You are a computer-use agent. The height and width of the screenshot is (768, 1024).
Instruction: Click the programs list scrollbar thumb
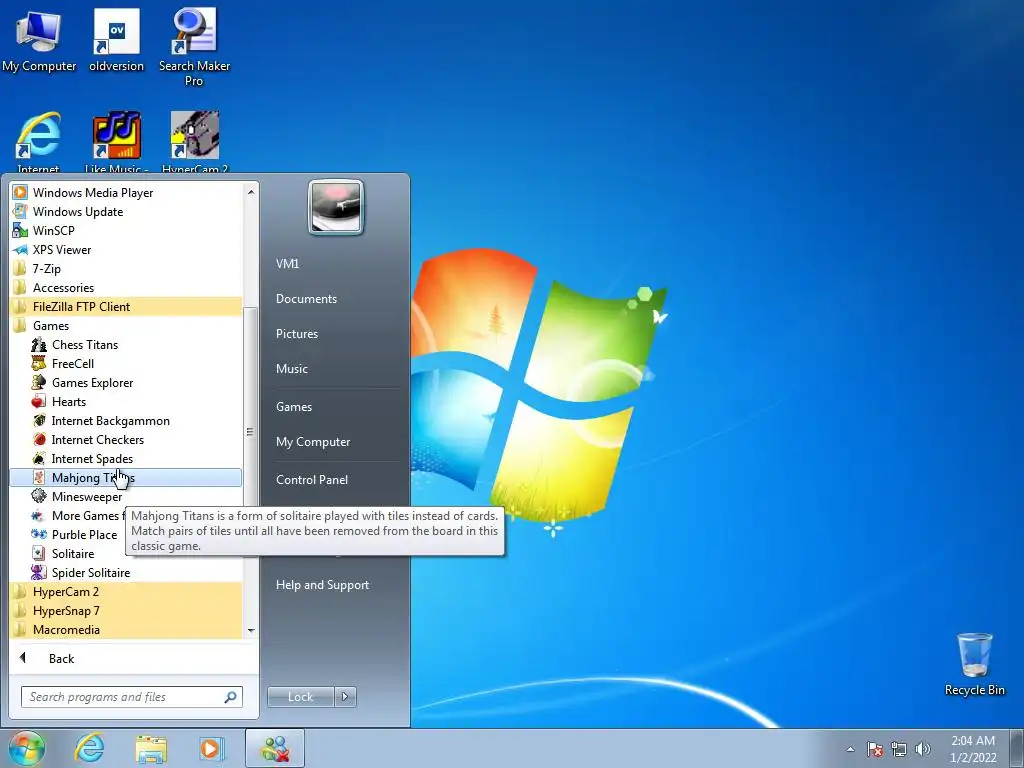[x=251, y=432]
